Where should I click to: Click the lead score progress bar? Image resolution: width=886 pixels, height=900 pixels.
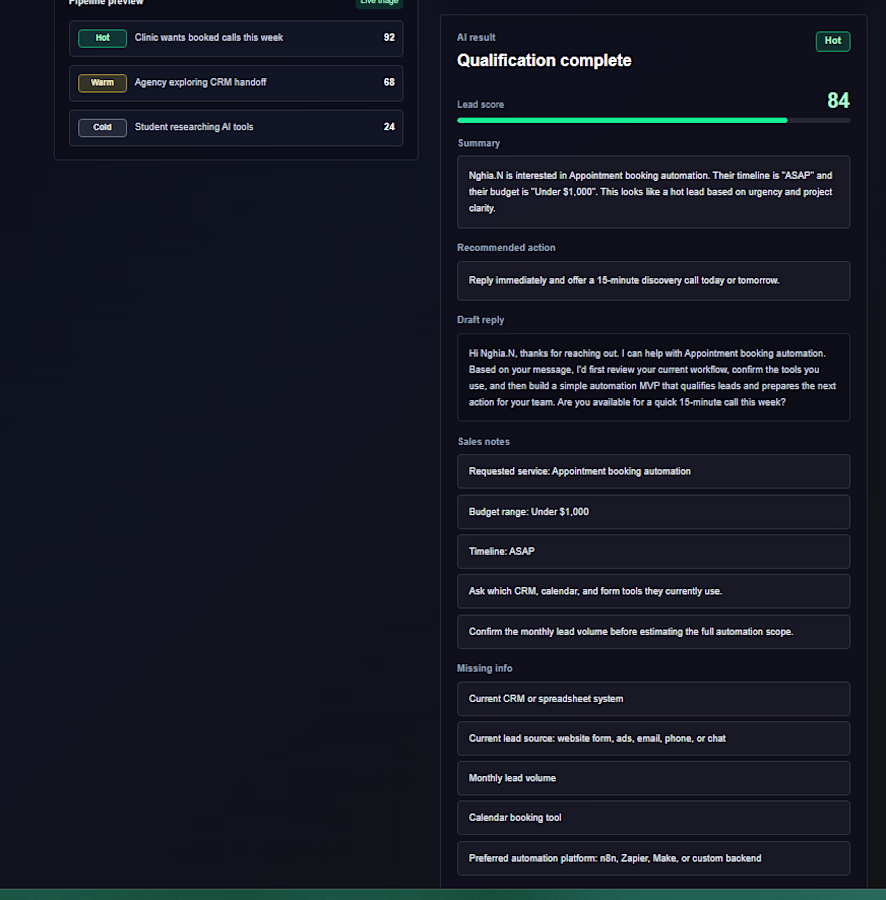653,121
